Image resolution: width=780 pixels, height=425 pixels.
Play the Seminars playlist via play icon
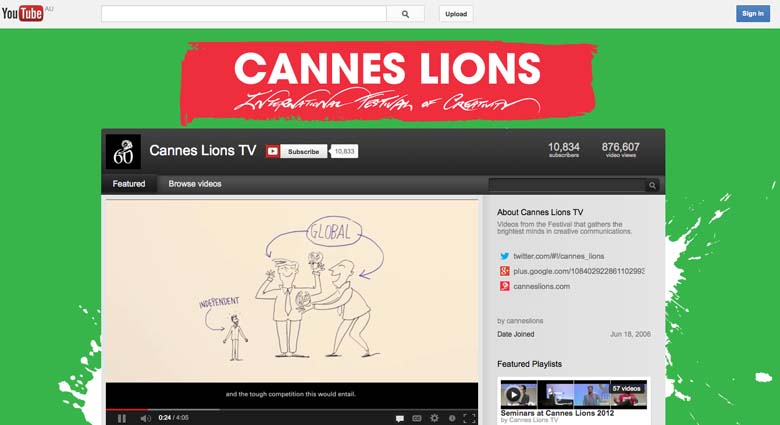[x=513, y=395]
